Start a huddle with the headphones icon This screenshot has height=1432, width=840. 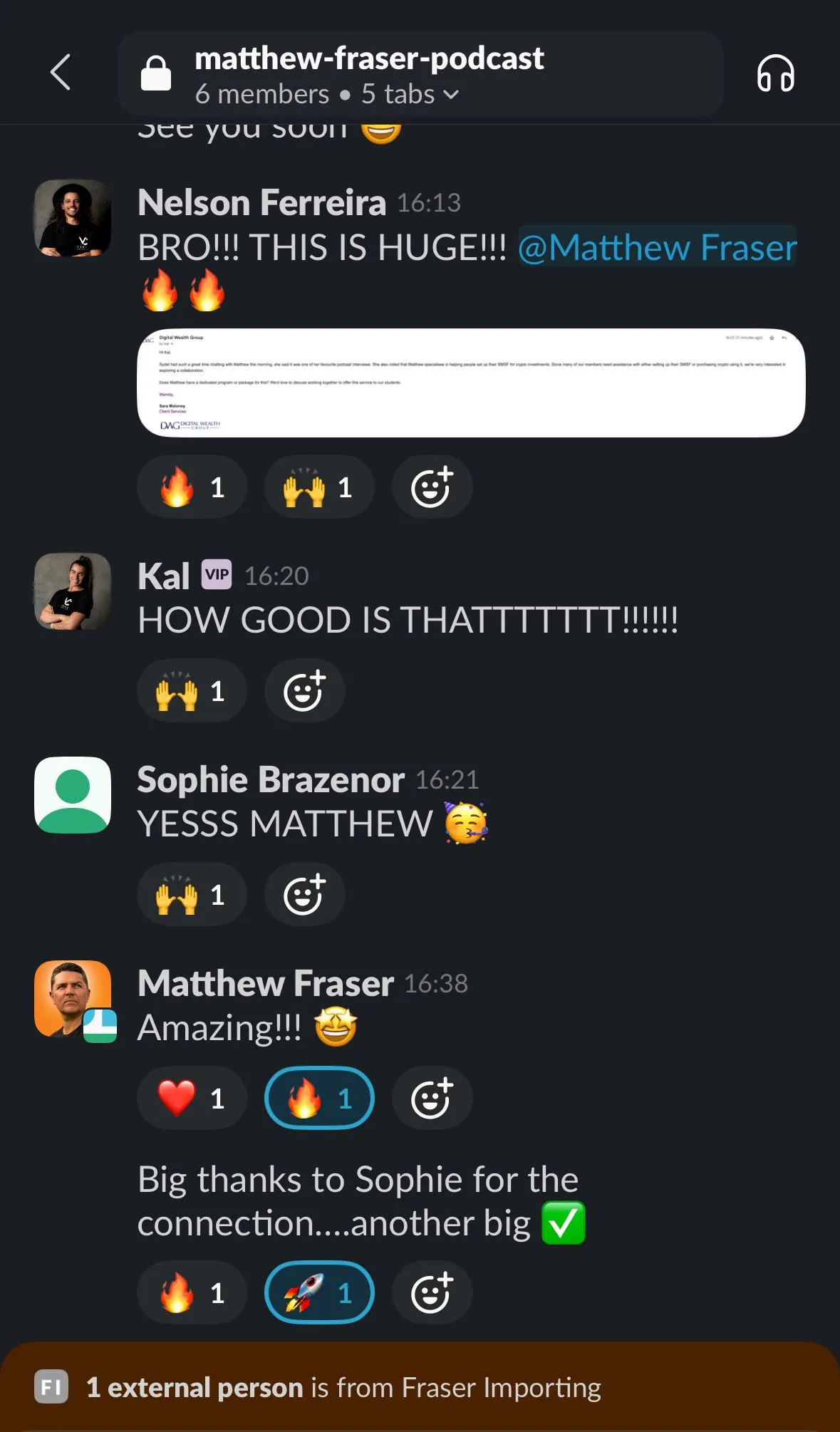point(775,73)
